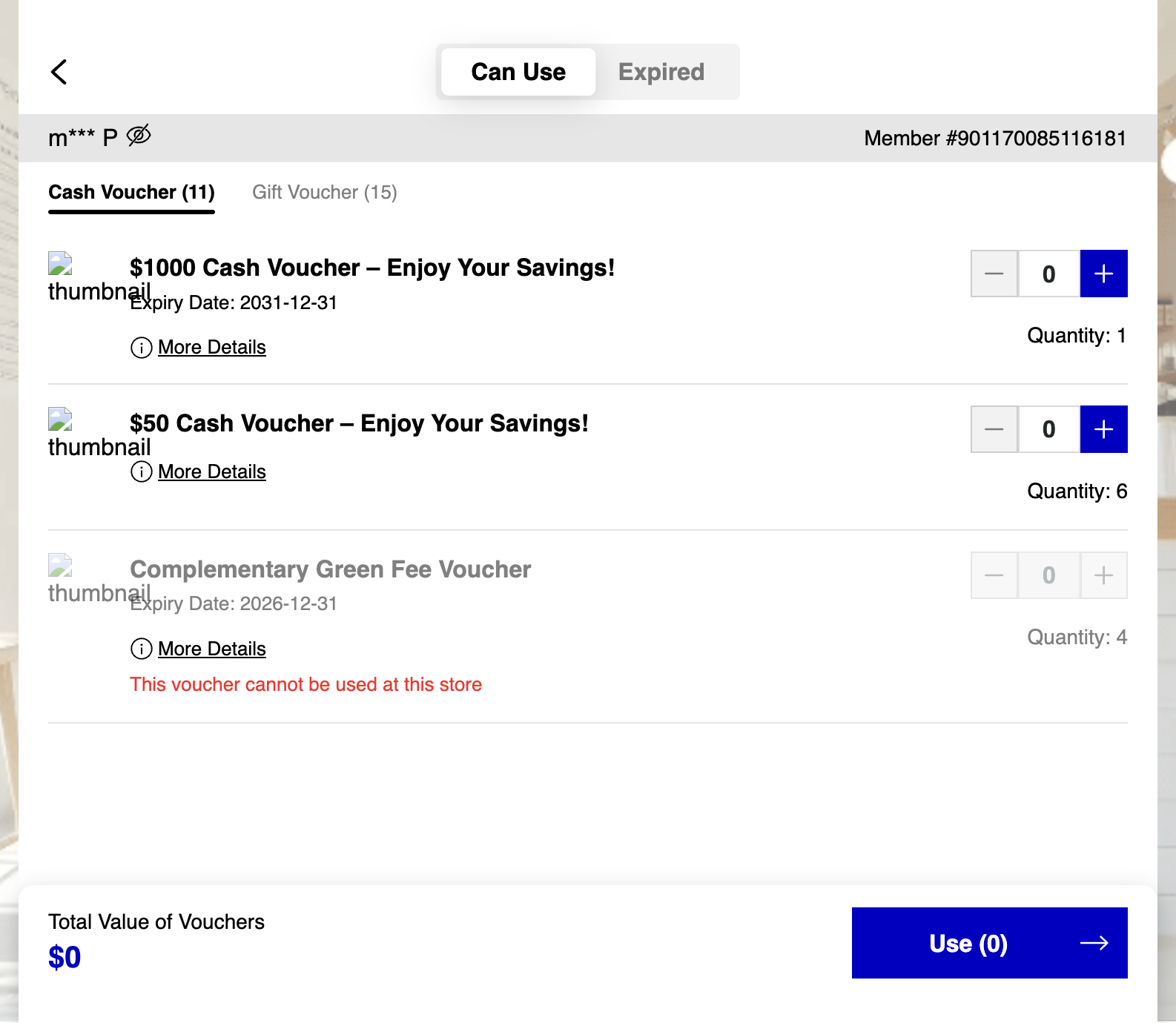Open More Details for $1000 Cash Voucher
Viewport: 1176px width, 1023px height.
[212, 347]
